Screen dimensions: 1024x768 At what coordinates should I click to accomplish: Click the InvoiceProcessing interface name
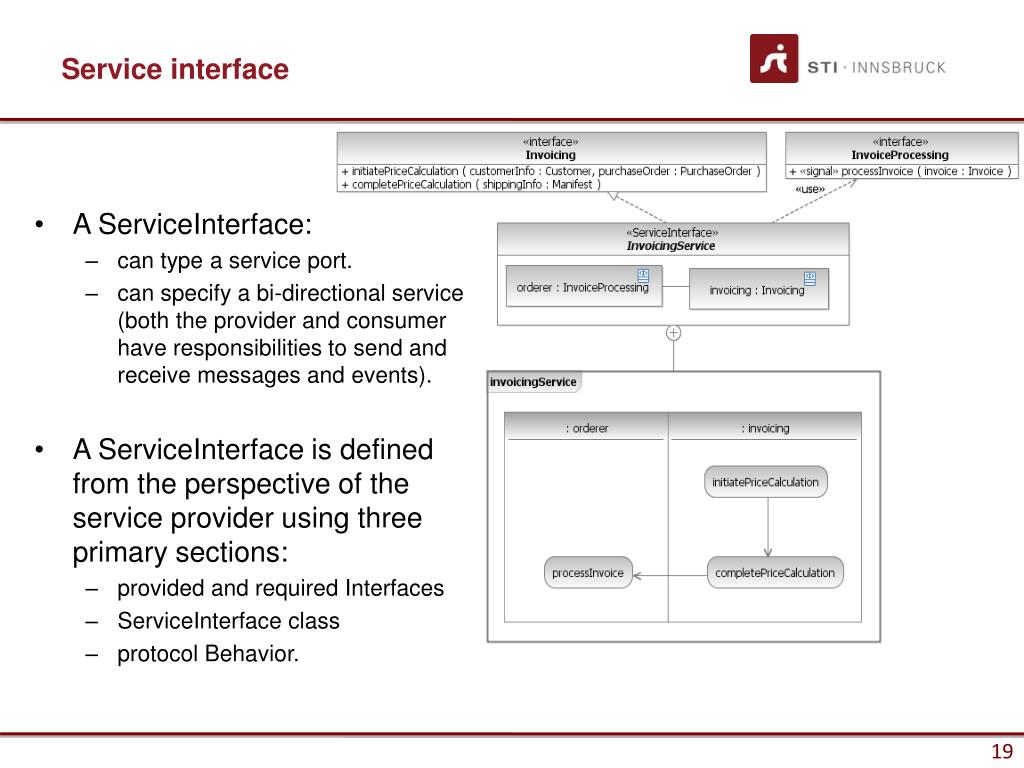[900, 155]
